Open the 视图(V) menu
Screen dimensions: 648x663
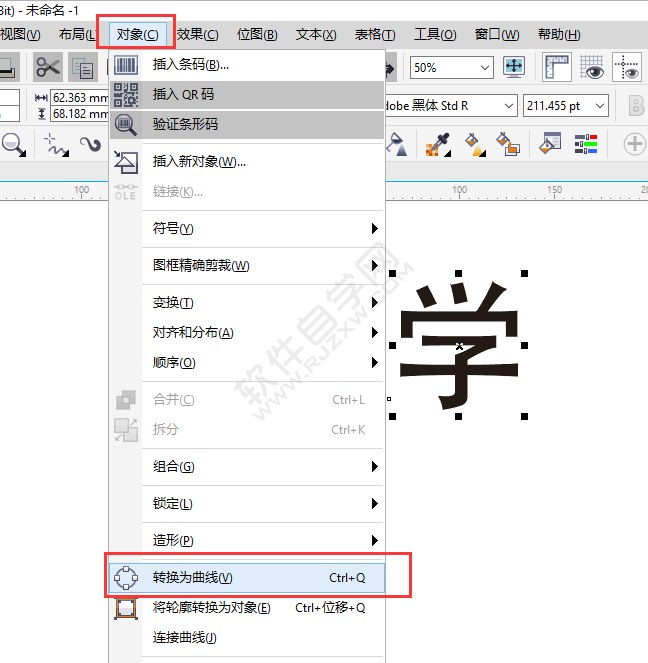pos(20,34)
